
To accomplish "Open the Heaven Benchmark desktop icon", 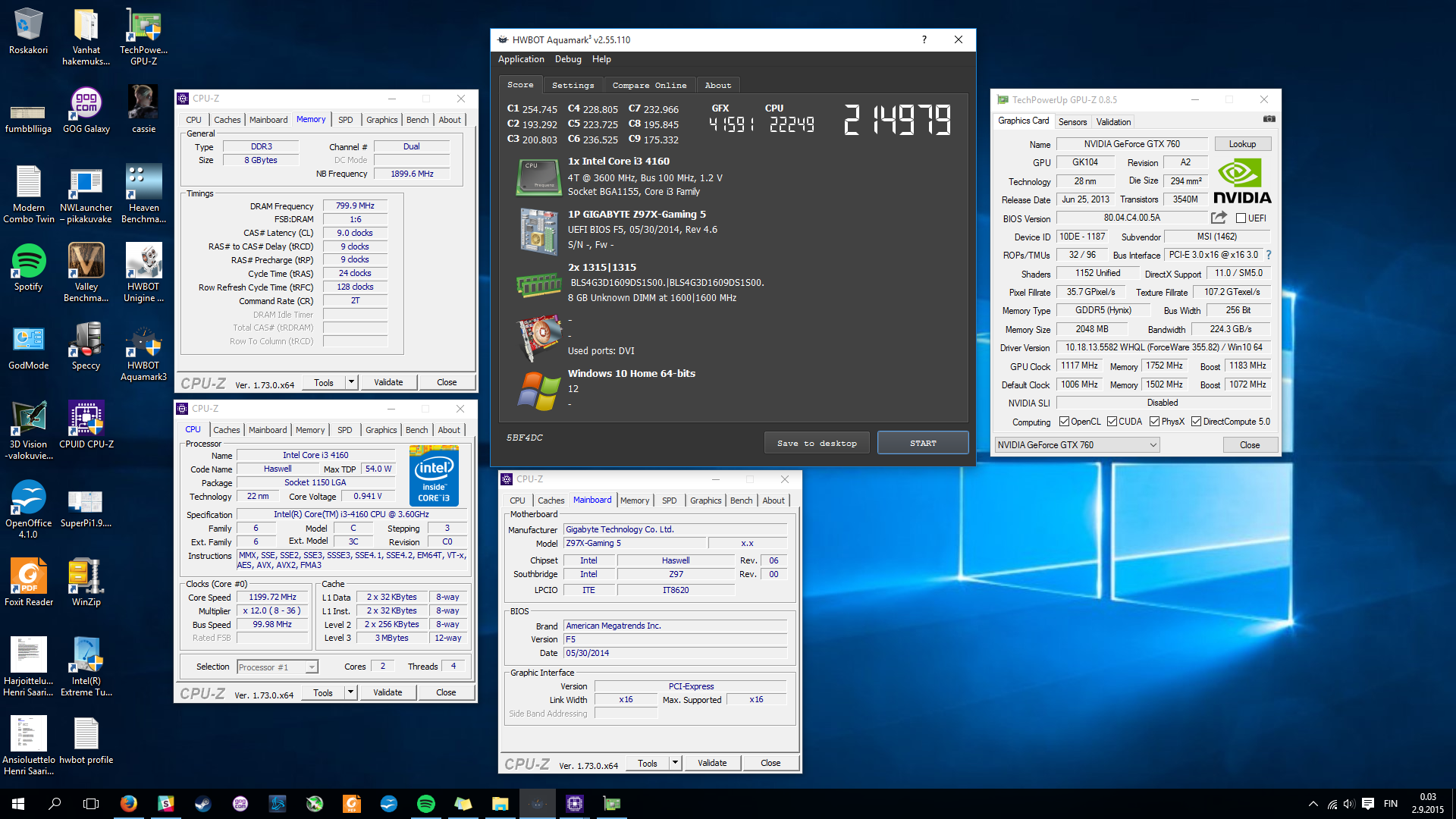I will (x=143, y=194).
